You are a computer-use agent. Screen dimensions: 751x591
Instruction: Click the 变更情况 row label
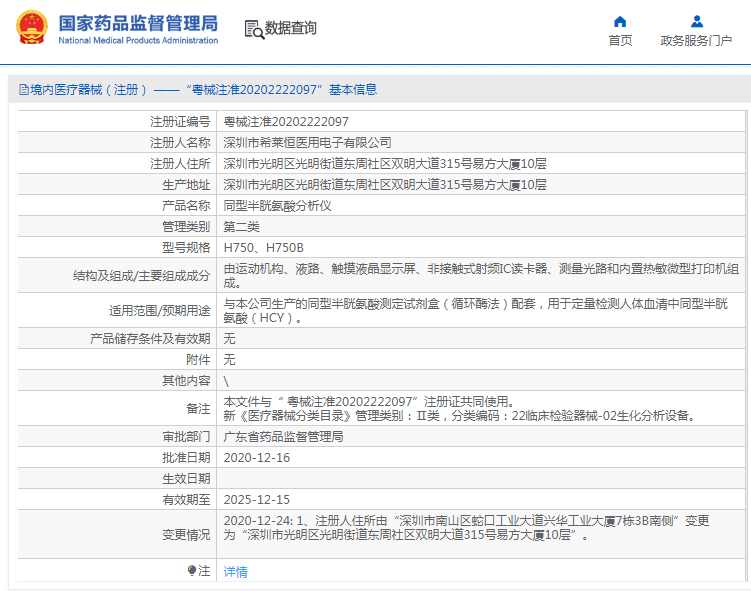(186, 535)
